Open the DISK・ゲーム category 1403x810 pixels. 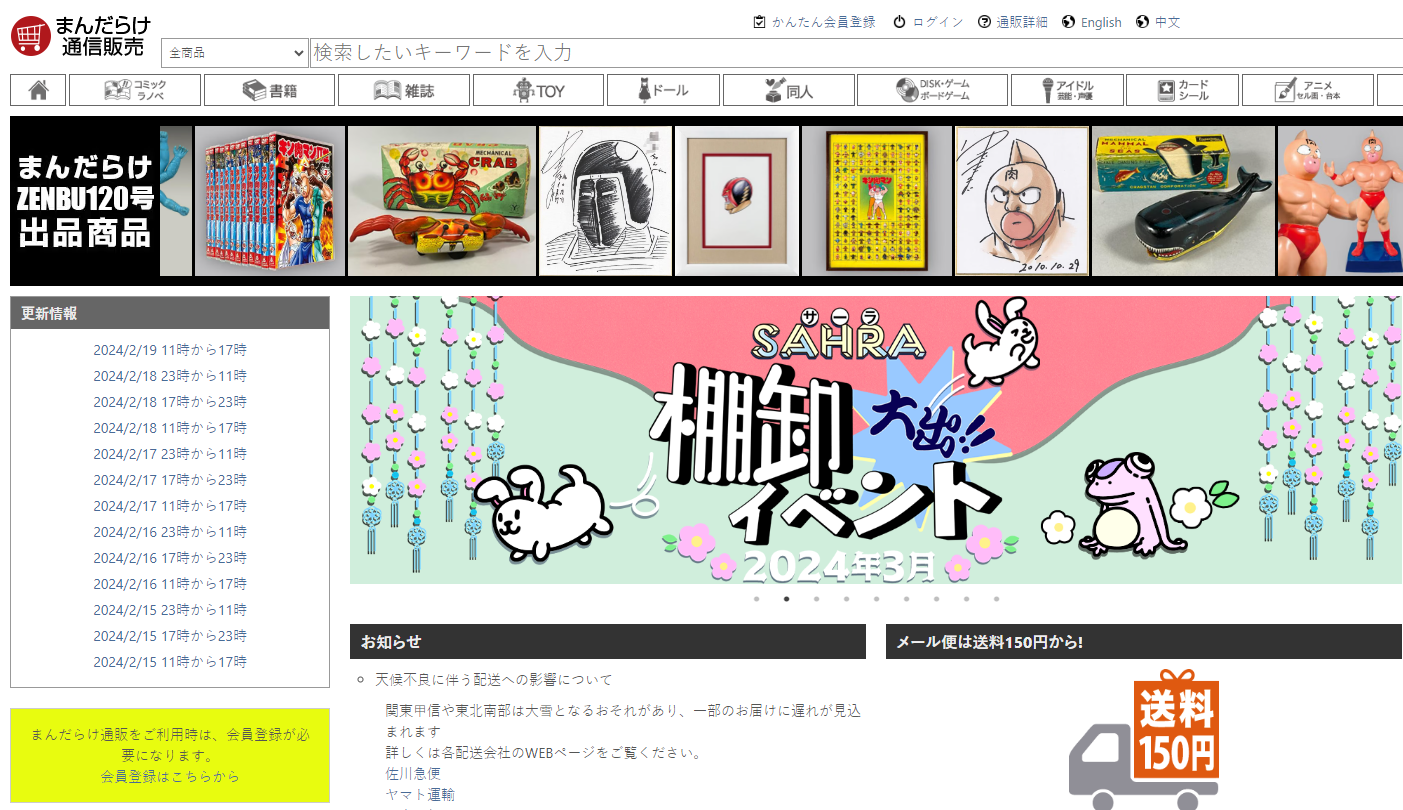point(932,90)
